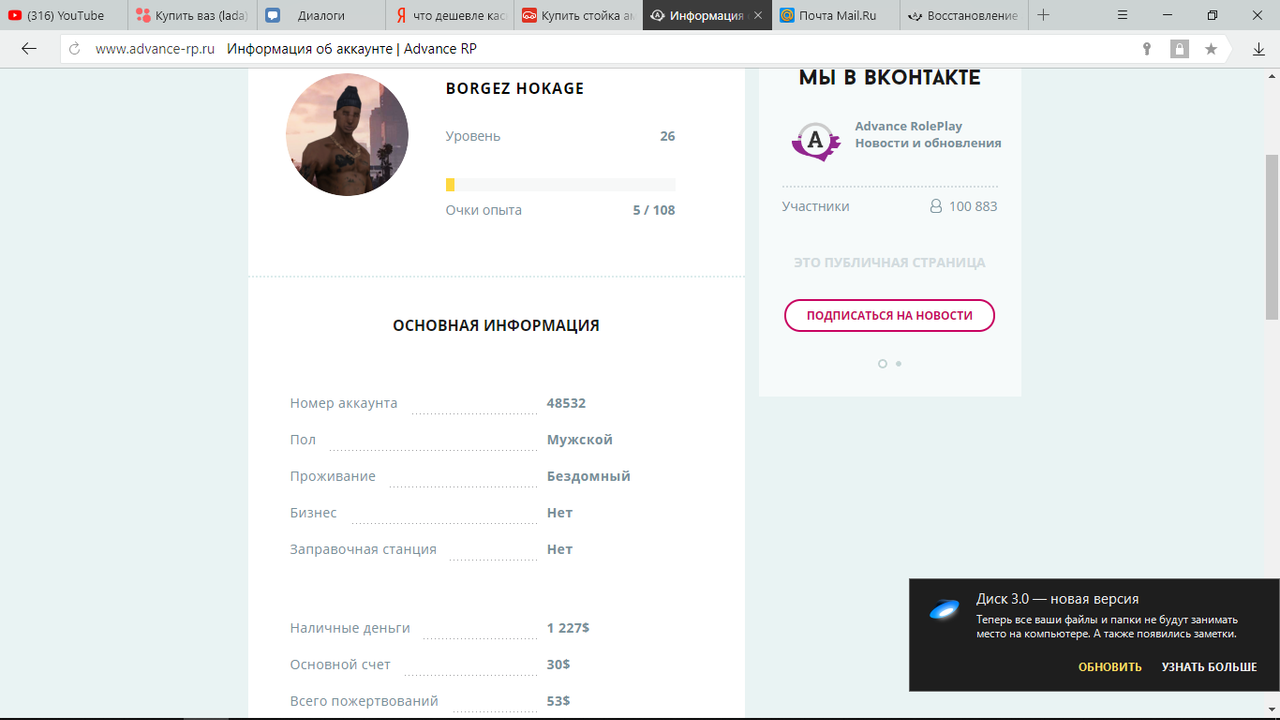
Task: Close the active Информация tab
Action: tap(757, 15)
